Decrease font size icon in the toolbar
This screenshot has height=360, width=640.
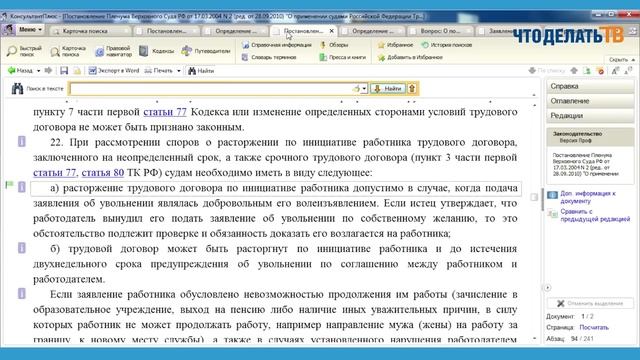coord(628,71)
